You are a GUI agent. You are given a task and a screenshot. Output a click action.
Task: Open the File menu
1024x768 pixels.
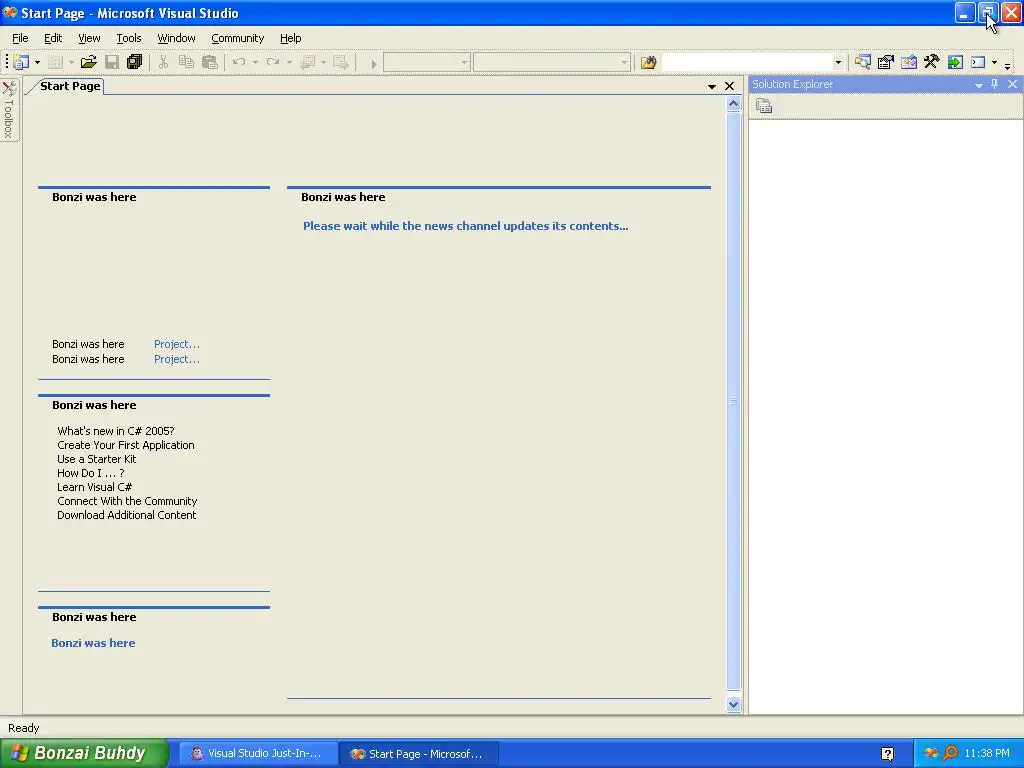pos(20,38)
